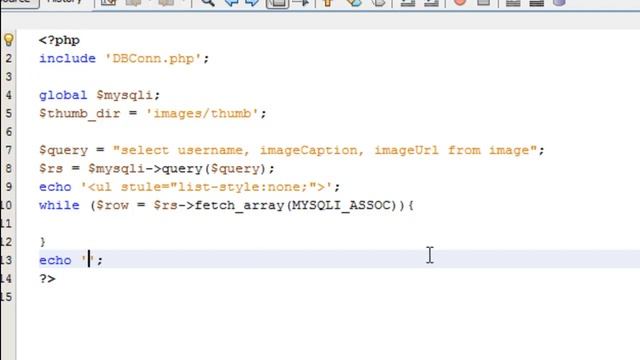Click the 'DBConn.php' string
The height and width of the screenshot is (360, 640).
click(x=153, y=58)
